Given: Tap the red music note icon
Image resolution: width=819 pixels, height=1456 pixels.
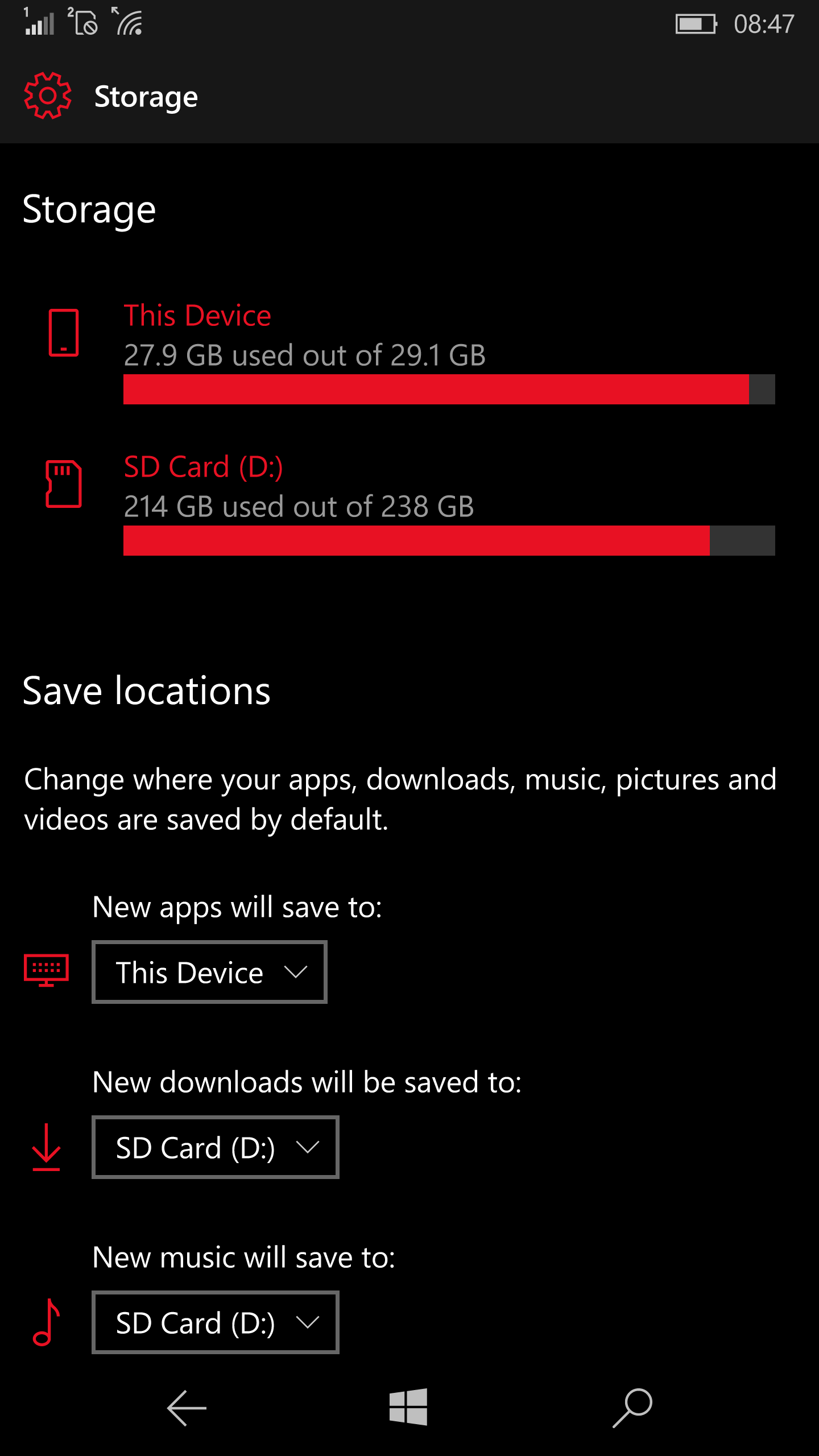Looking at the screenshot, I should coord(46,1322).
